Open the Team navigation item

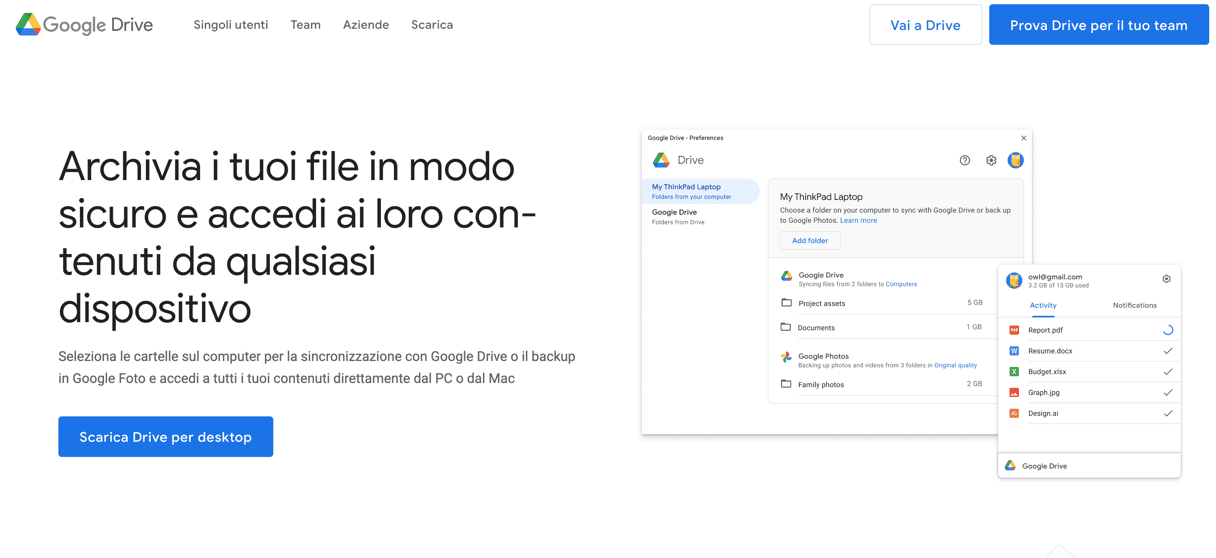click(306, 25)
